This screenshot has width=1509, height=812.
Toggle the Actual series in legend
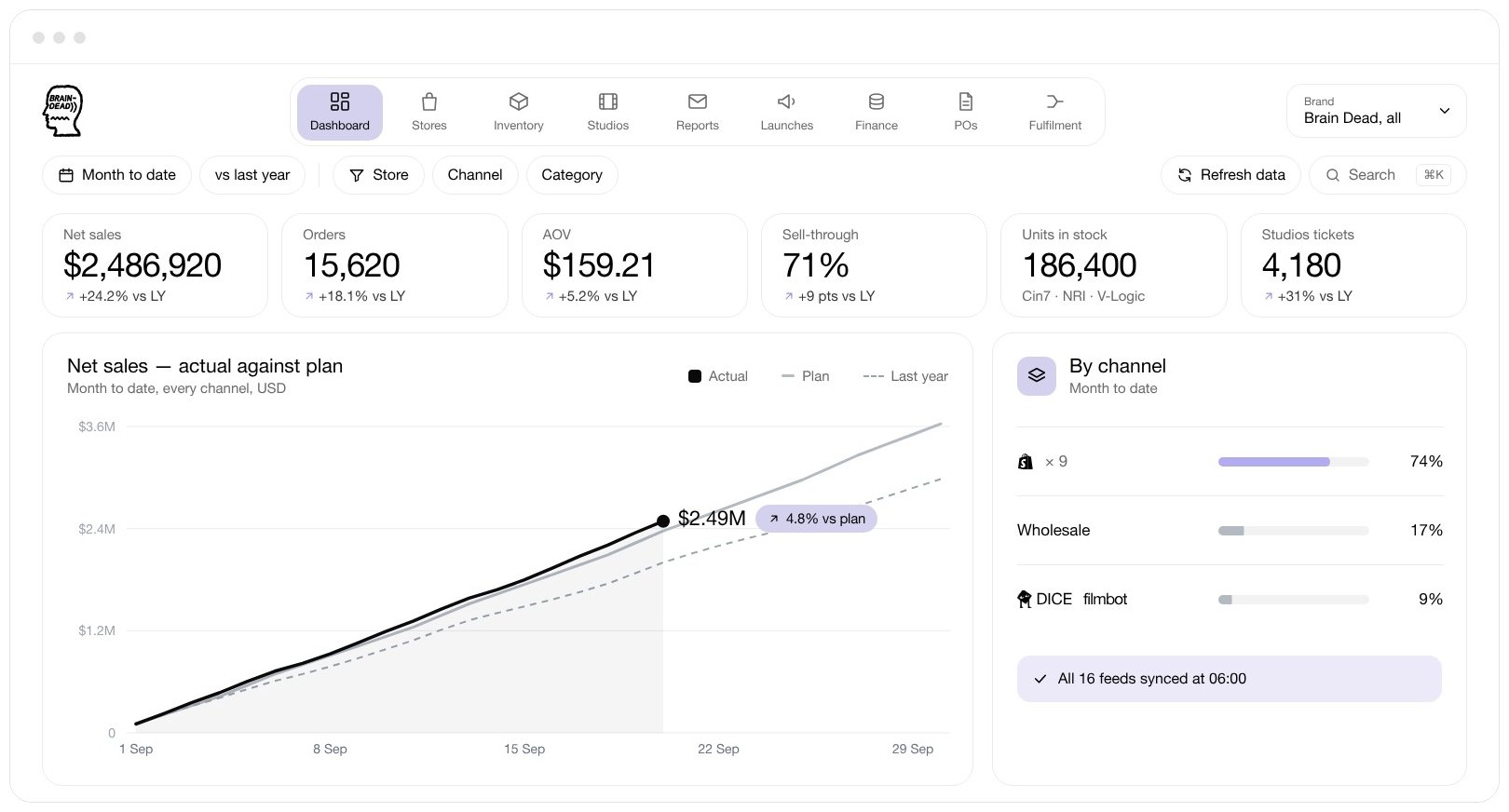click(x=718, y=376)
